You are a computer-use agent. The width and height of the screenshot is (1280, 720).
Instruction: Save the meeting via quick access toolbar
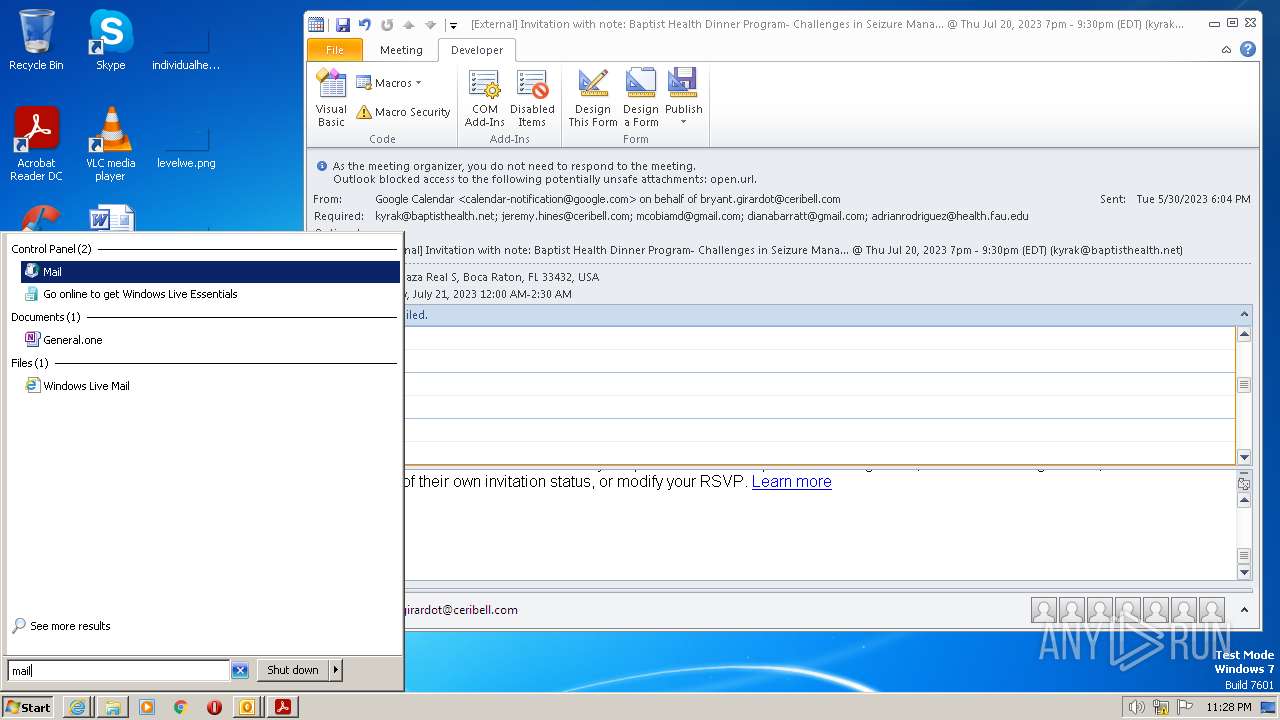tap(343, 24)
